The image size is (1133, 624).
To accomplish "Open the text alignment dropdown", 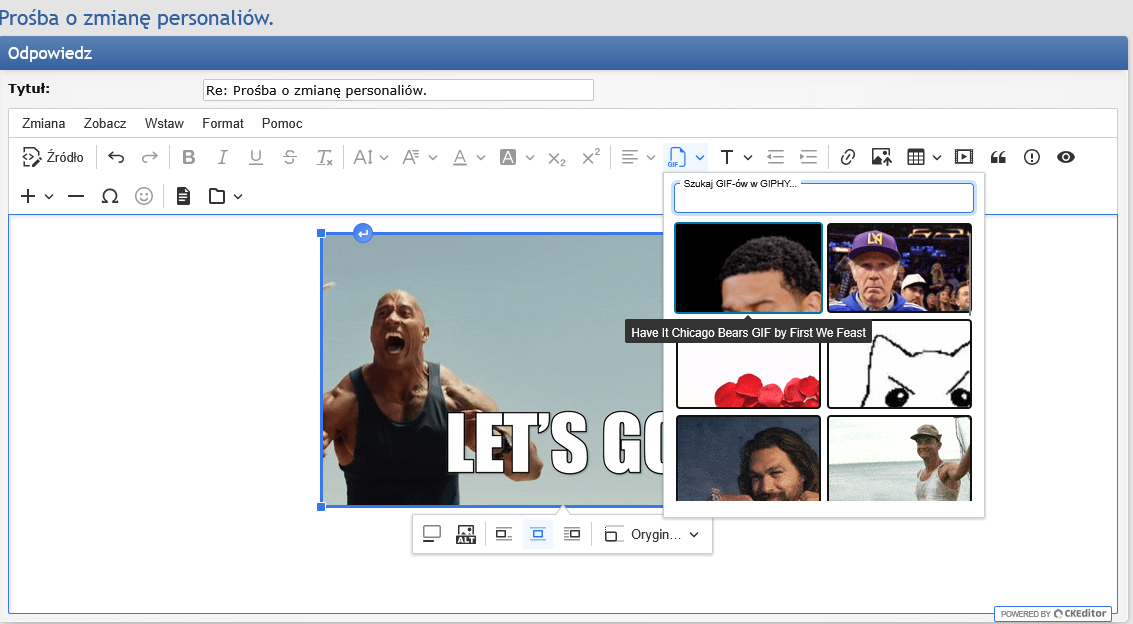I will pos(638,157).
